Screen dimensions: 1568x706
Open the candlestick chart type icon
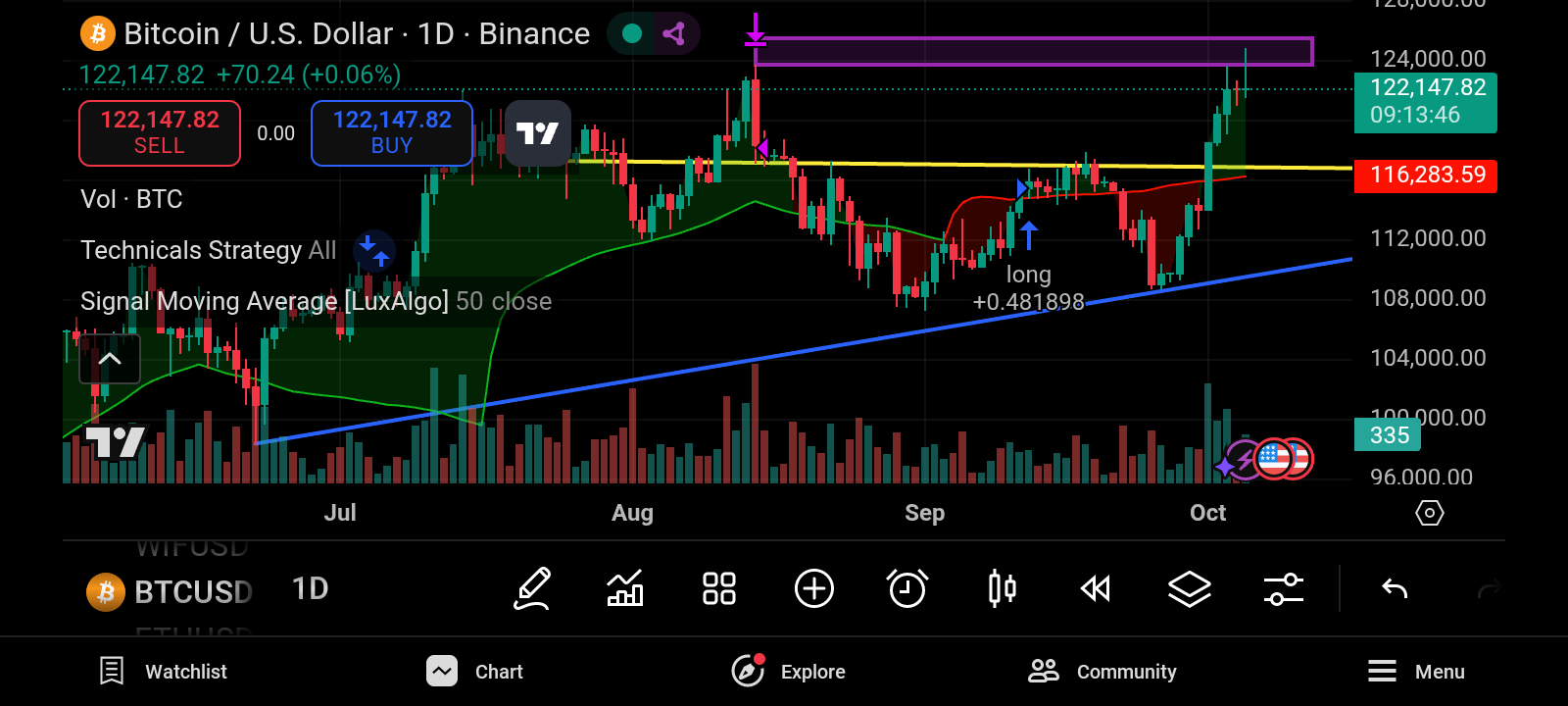coord(1002,589)
